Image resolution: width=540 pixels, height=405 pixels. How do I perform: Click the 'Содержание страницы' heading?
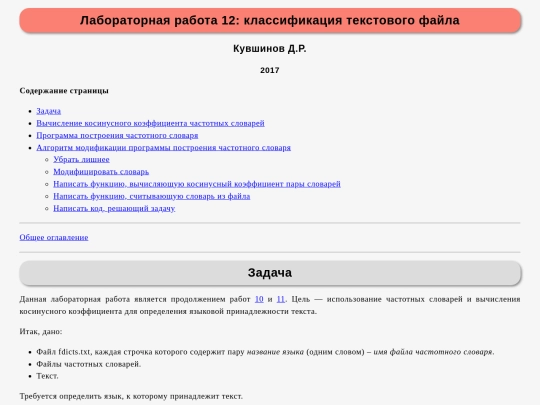pos(64,91)
